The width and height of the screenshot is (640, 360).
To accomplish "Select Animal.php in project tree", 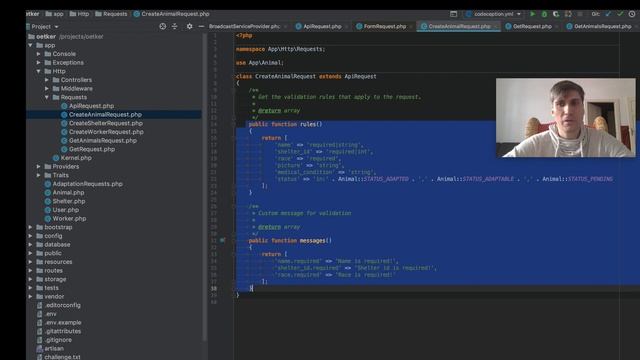I will pos(68,193).
